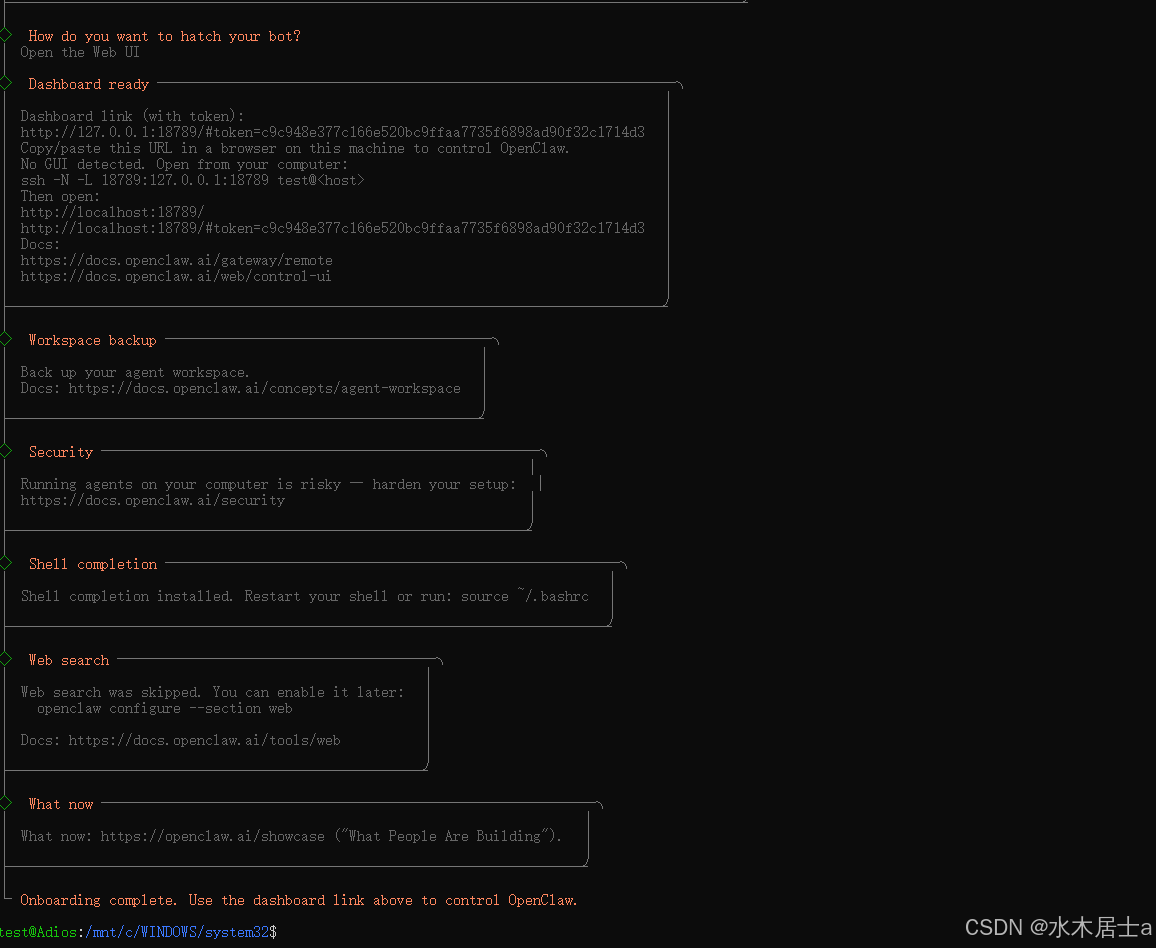Click the 'What now' section heading

click(60, 804)
